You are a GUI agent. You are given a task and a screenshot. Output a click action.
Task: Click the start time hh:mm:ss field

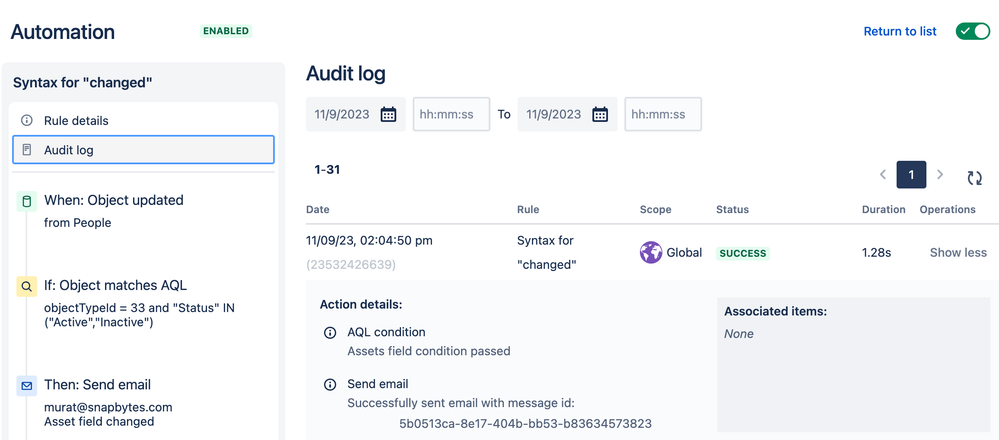452,115
